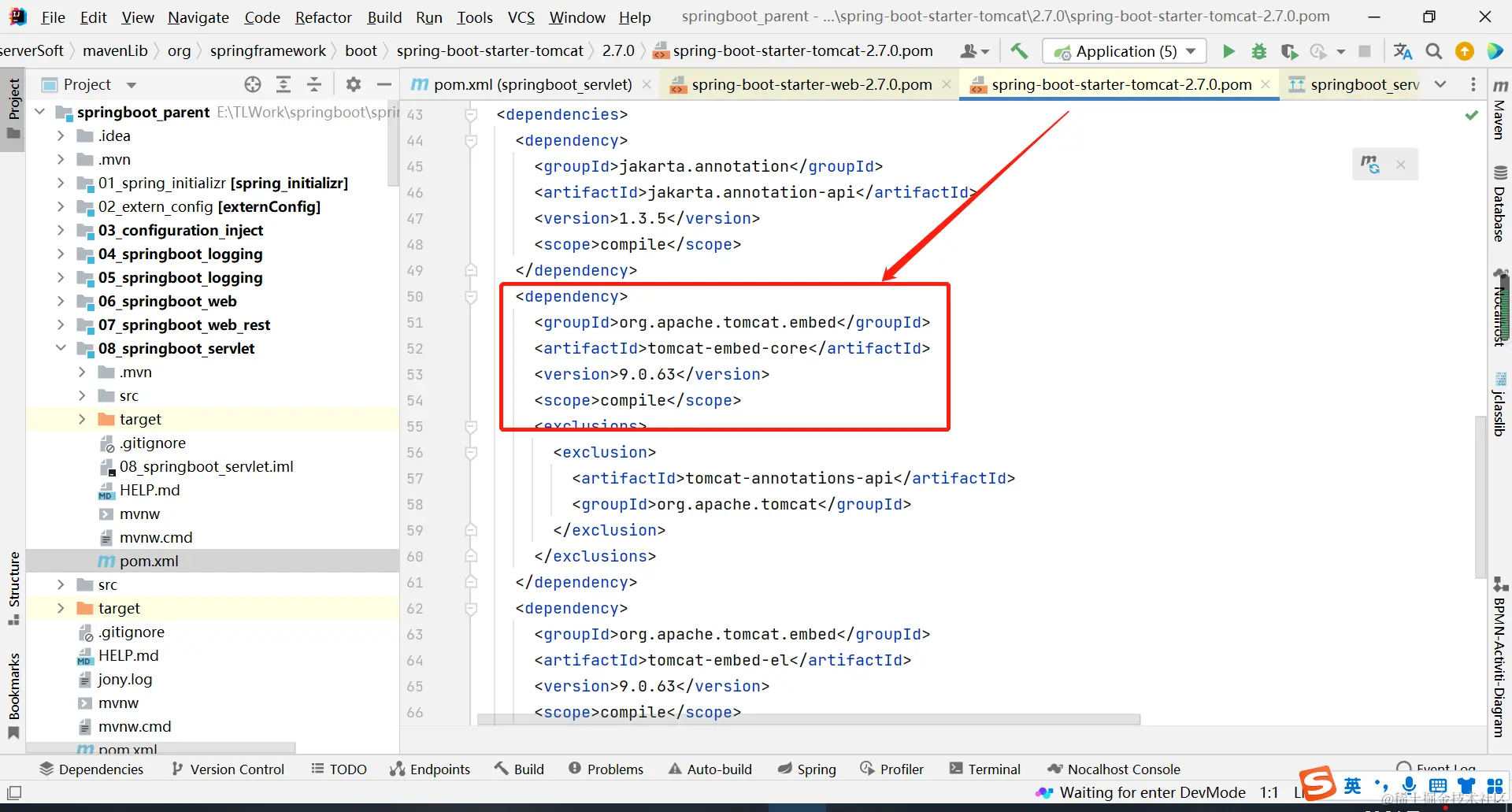
Task: Run with coverage shield icon
Action: tap(1289, 51)
